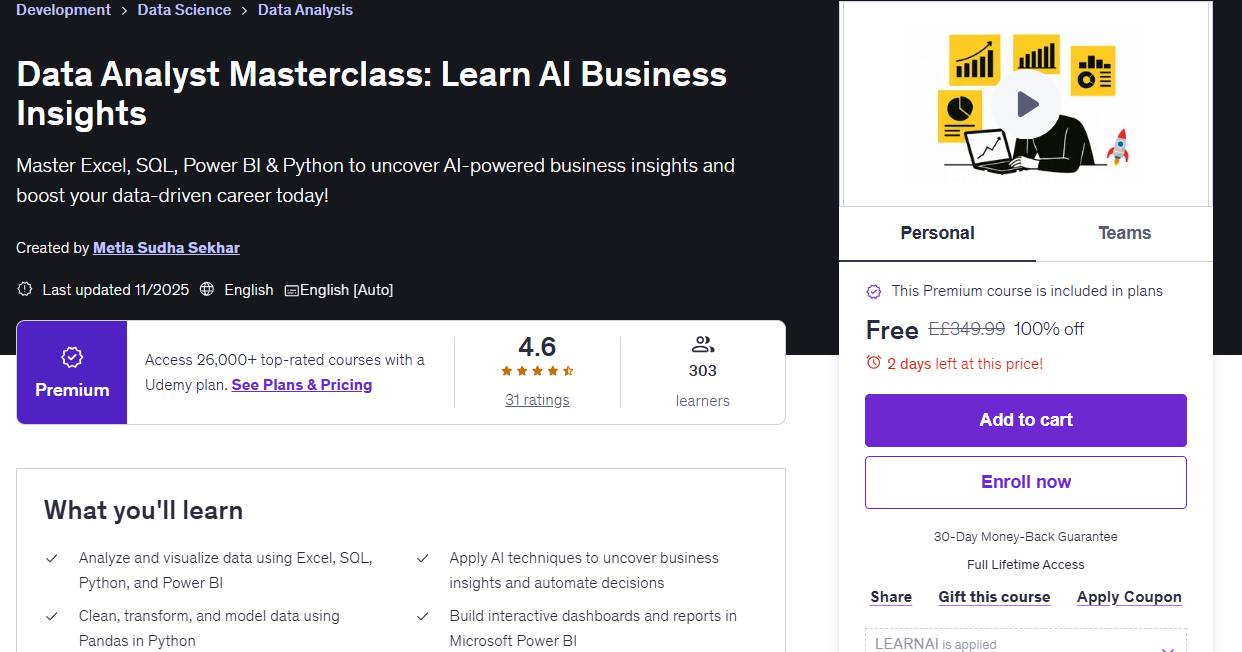1242x652 pixels.
Task: Click the Enroll now button
Action: [1026, 482]
